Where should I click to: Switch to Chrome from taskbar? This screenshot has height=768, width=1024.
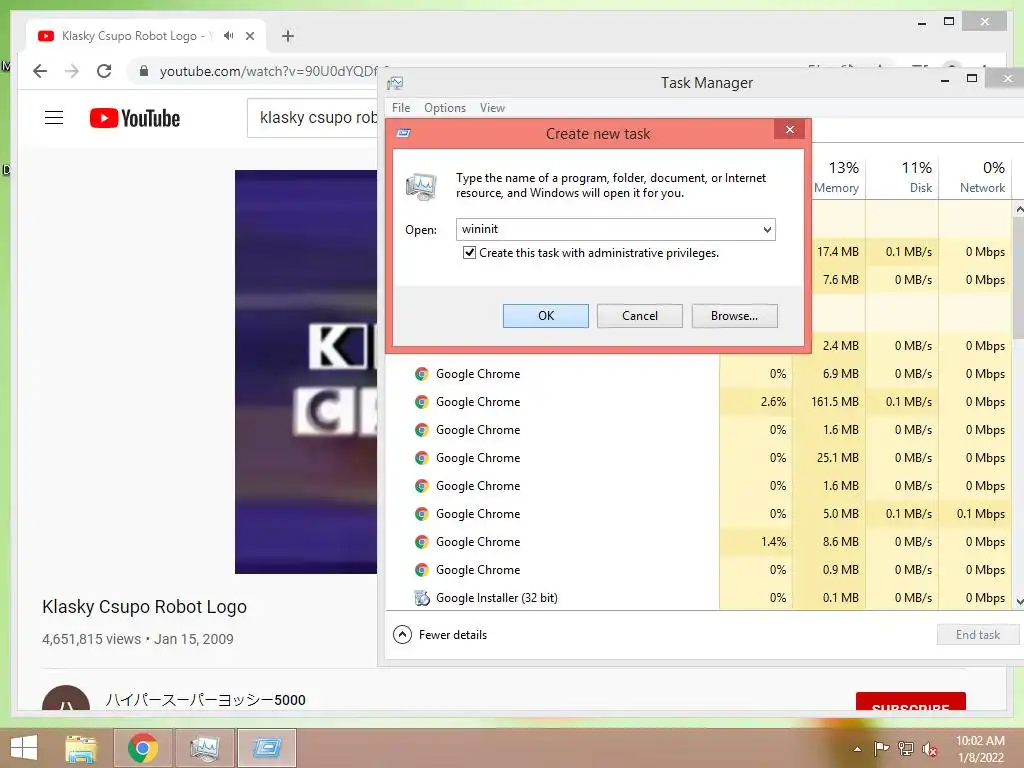[x=142, y=748]
